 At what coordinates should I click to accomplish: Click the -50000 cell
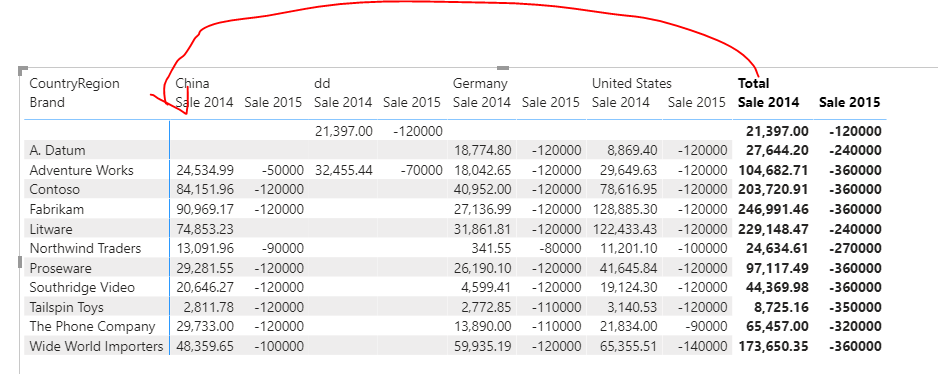pyautogui.click(x=283, y=170)
